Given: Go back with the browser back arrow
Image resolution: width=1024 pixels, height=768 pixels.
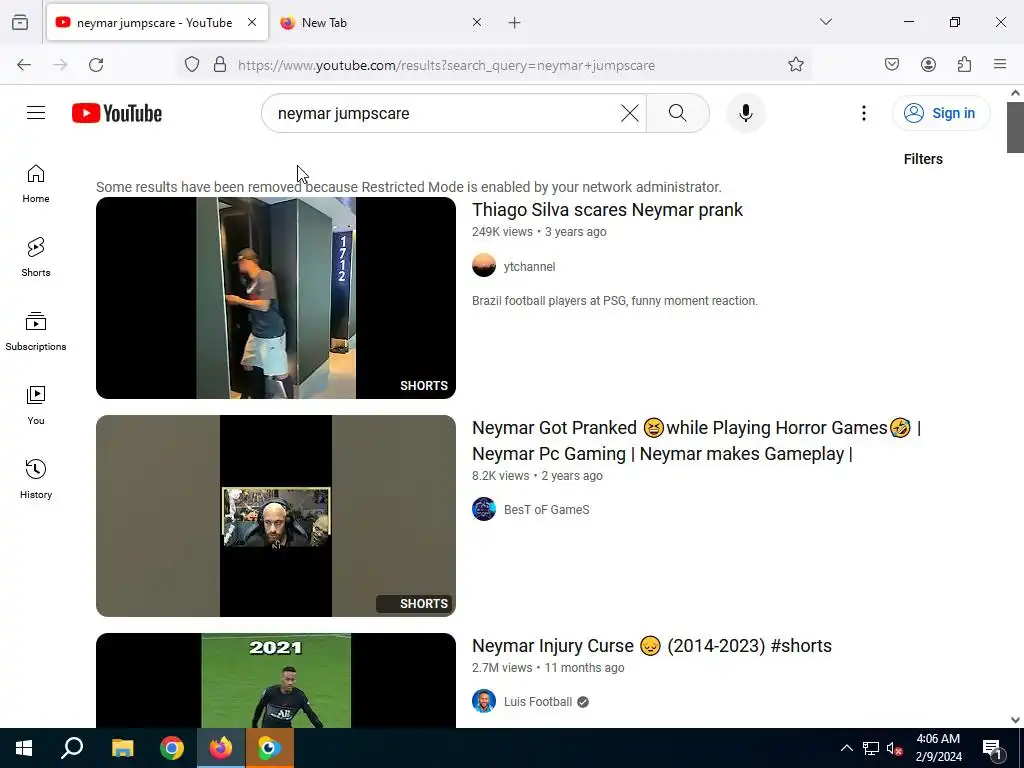Looking at the screenshot, I should (x=24, y=65).
